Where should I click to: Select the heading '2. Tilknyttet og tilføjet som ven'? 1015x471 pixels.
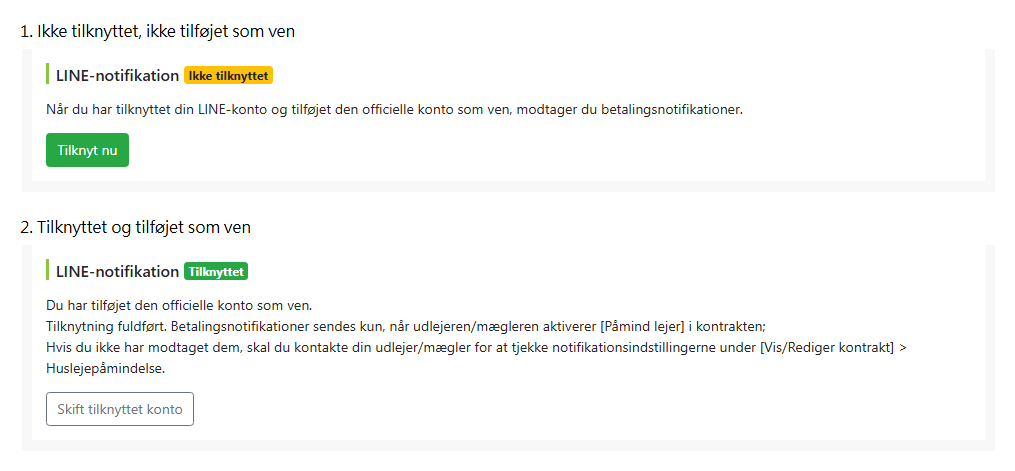click(x=136, y=227)
